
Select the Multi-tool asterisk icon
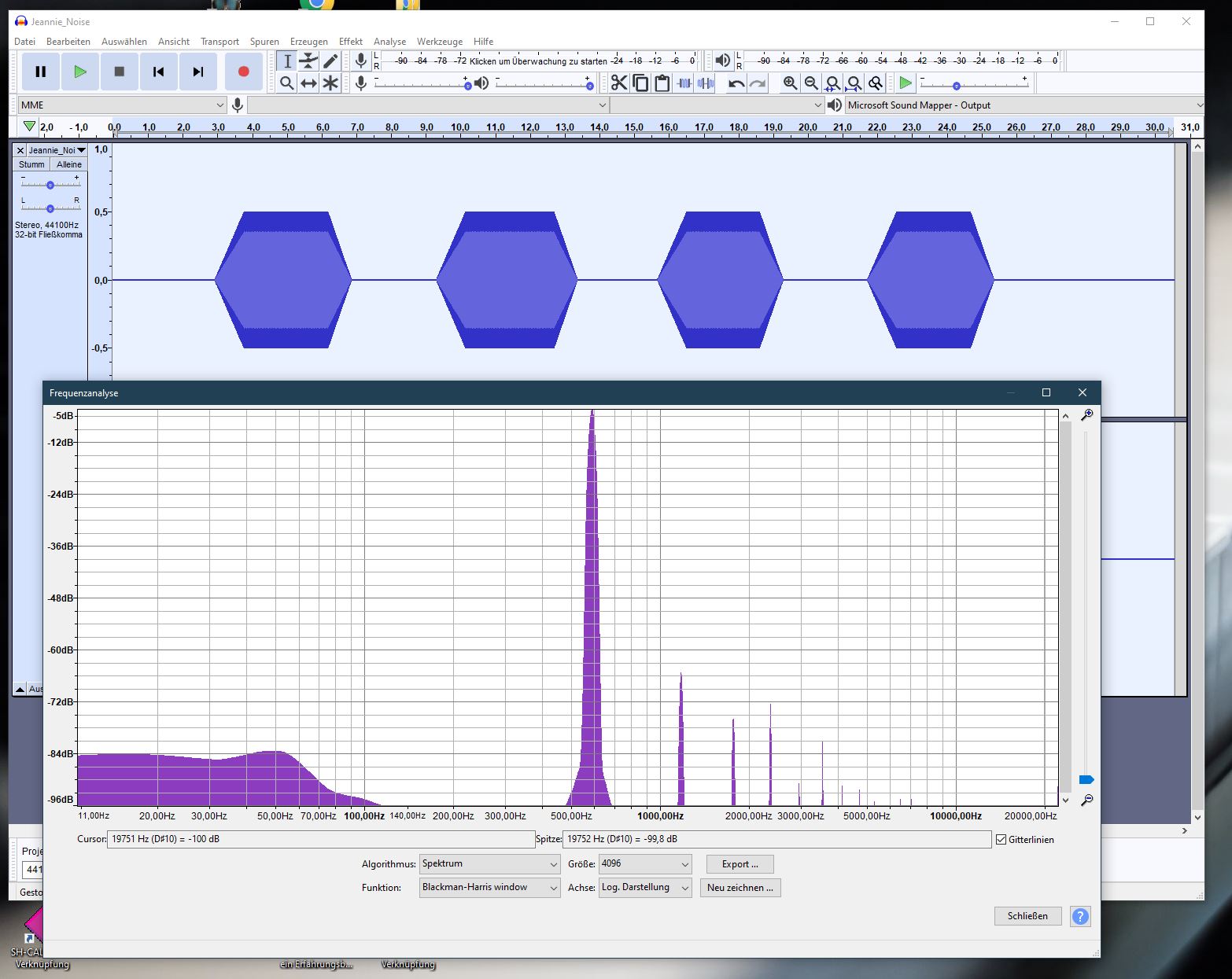tap(330, 83)
